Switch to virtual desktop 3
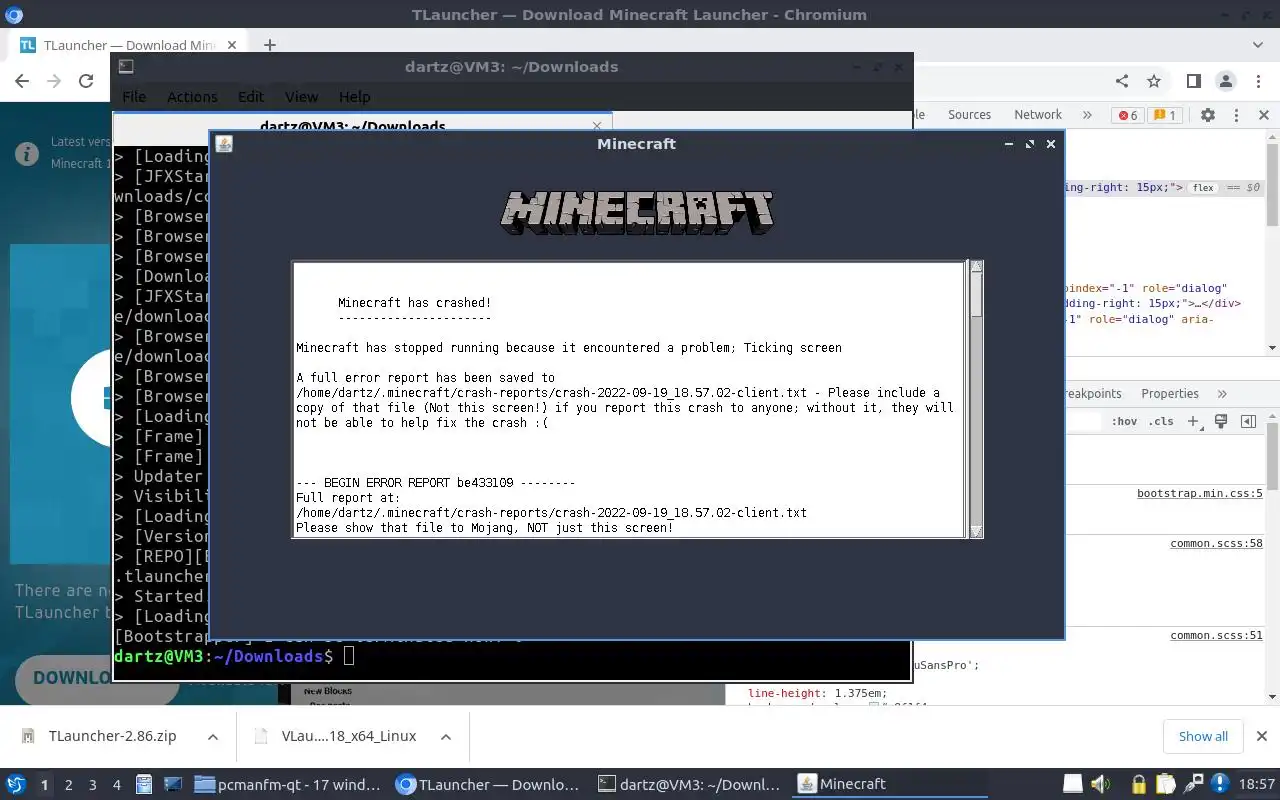 [x=93, y=785]
